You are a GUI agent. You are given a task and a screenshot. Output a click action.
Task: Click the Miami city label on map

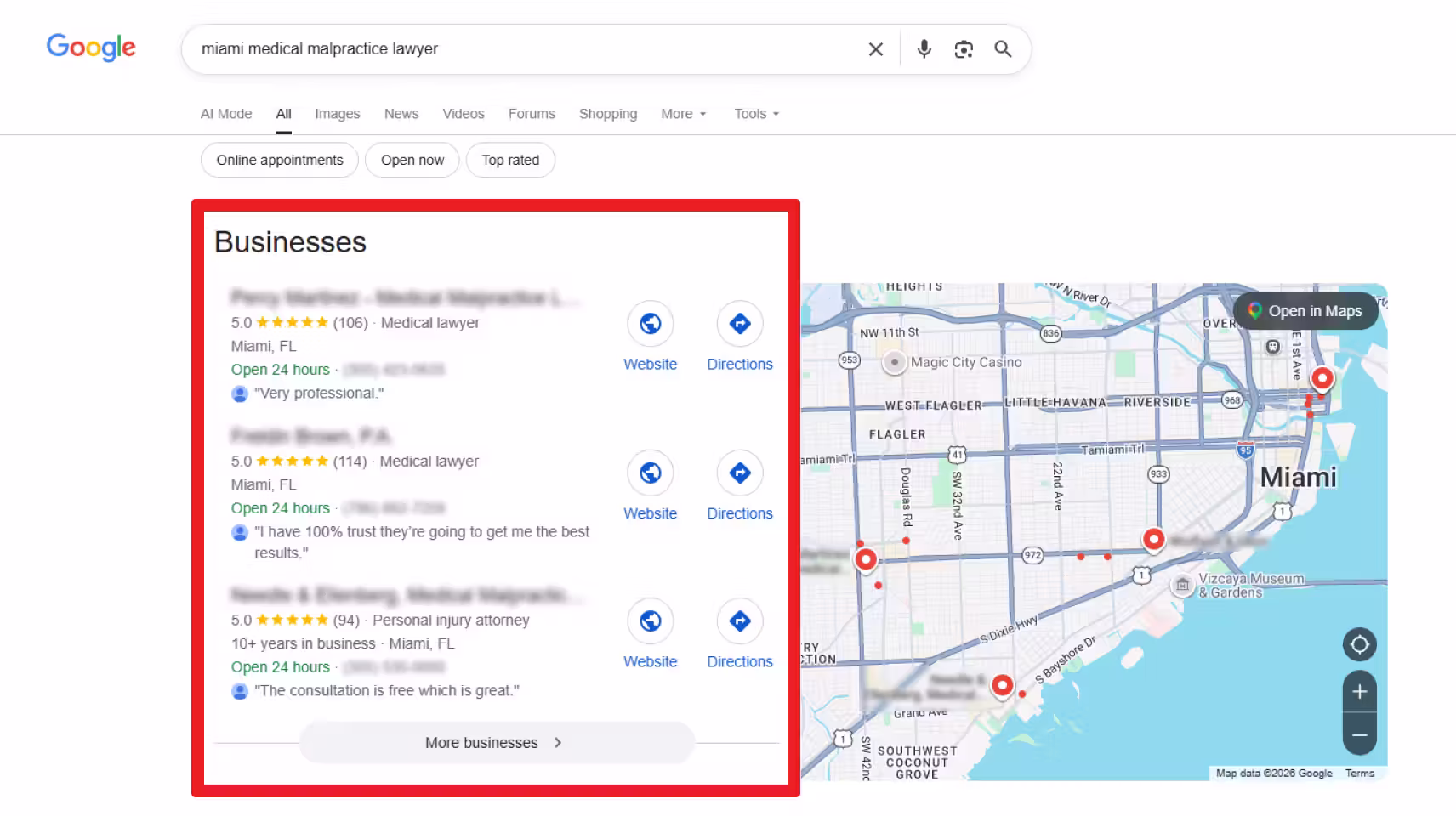[x=1298, y=477]
